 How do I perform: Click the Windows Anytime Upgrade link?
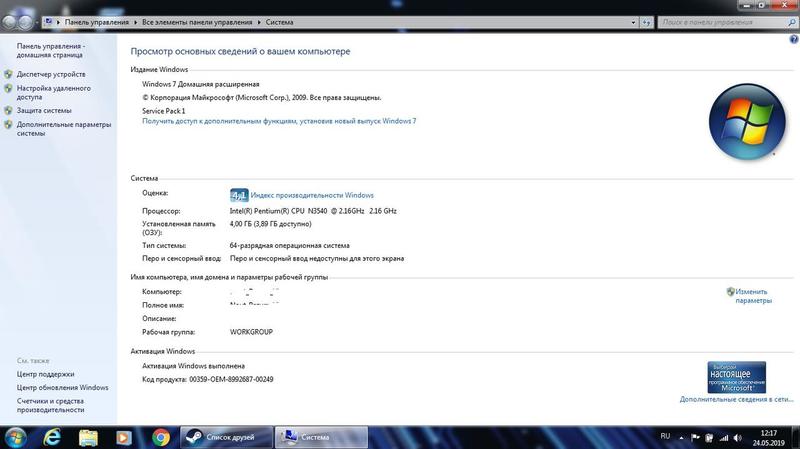tap(279, 121)
